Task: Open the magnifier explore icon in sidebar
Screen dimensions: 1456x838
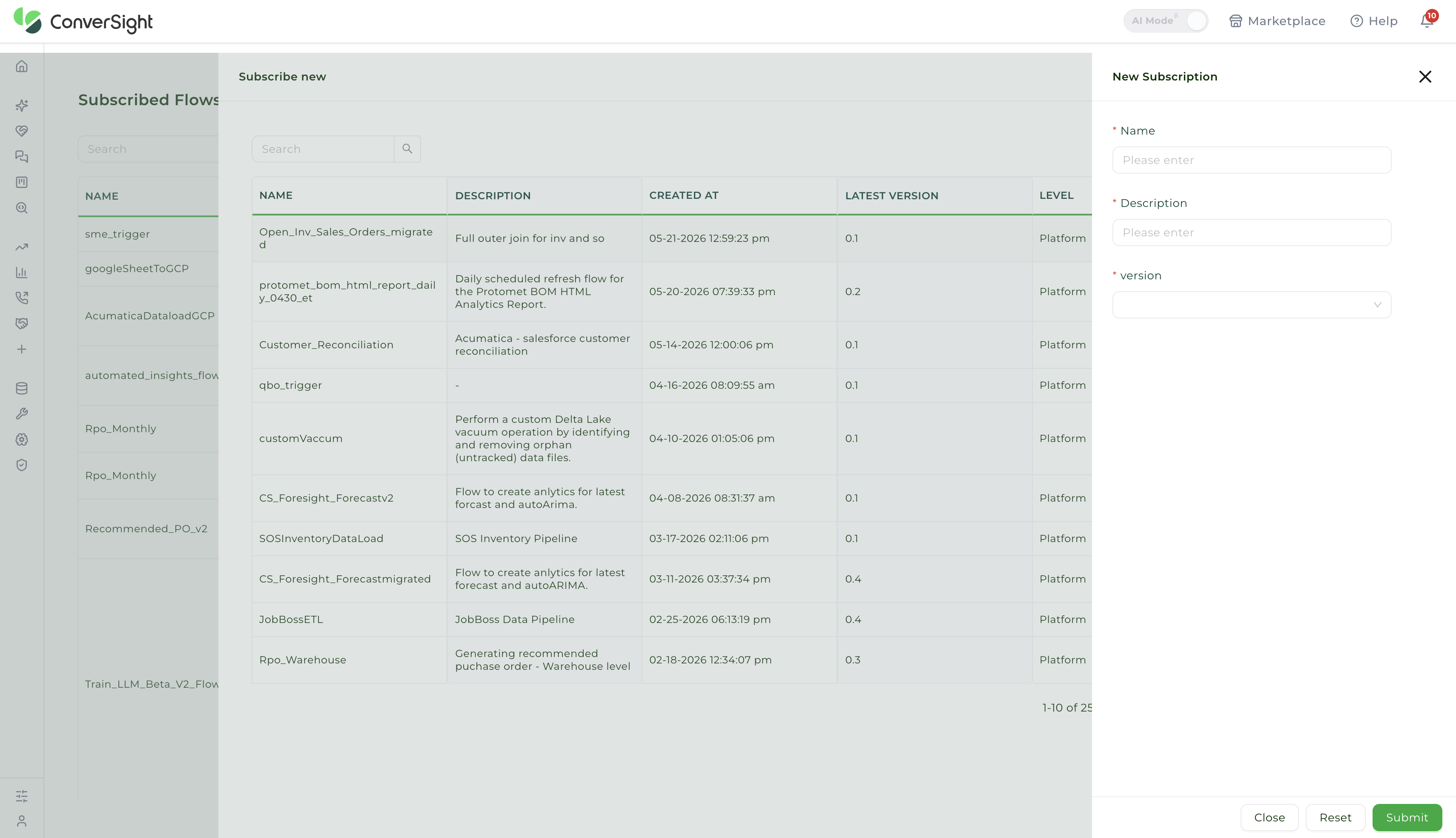Action: (x=22, y=208)
